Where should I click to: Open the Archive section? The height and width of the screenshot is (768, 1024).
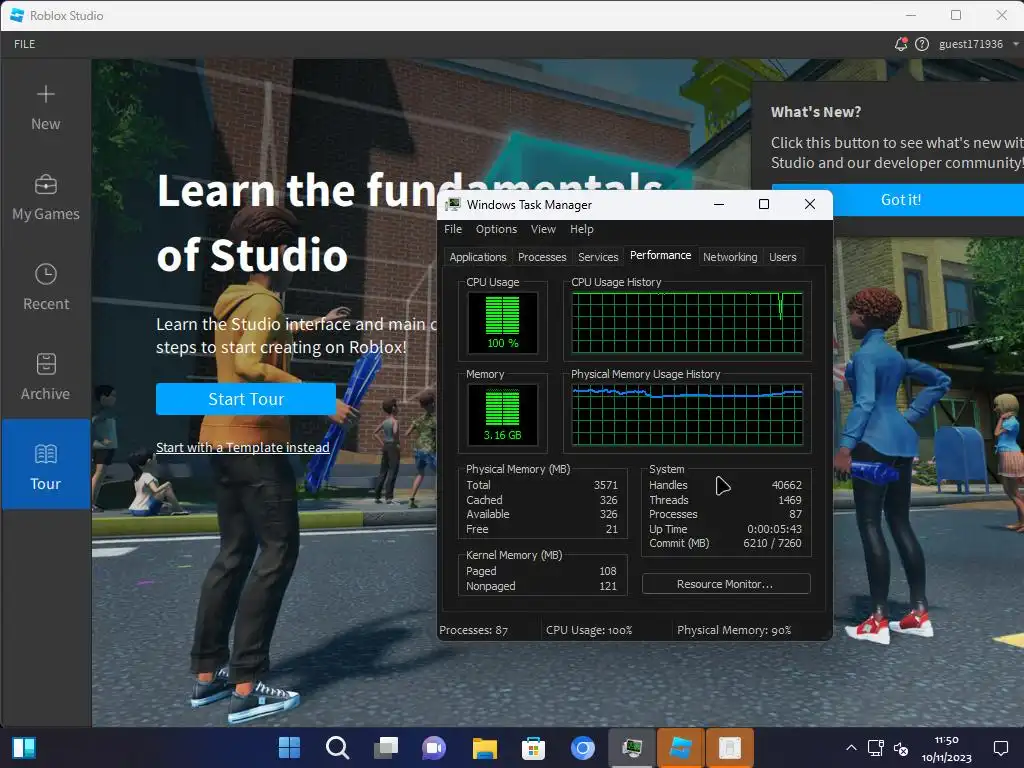tap(45, 378)
